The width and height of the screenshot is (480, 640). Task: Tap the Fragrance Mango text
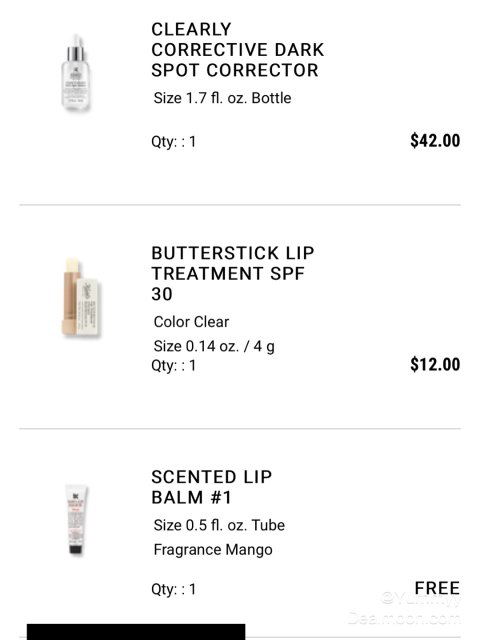(x=213, y=549)
